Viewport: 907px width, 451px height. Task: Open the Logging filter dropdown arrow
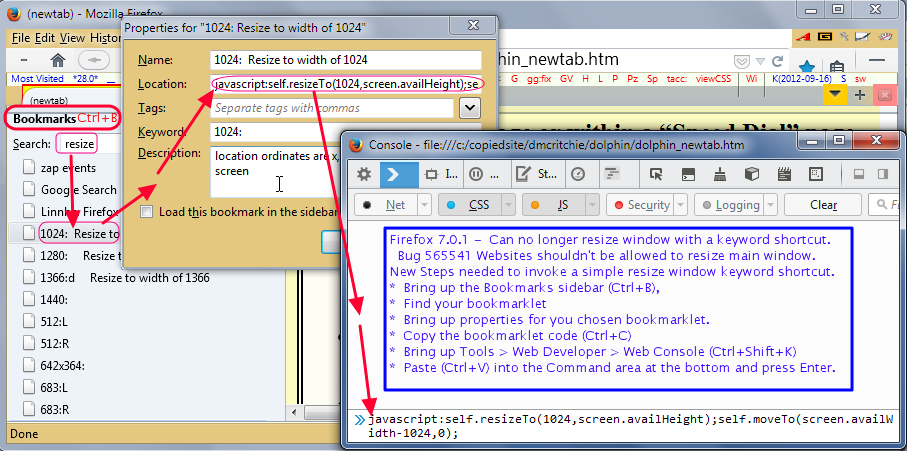772,205
